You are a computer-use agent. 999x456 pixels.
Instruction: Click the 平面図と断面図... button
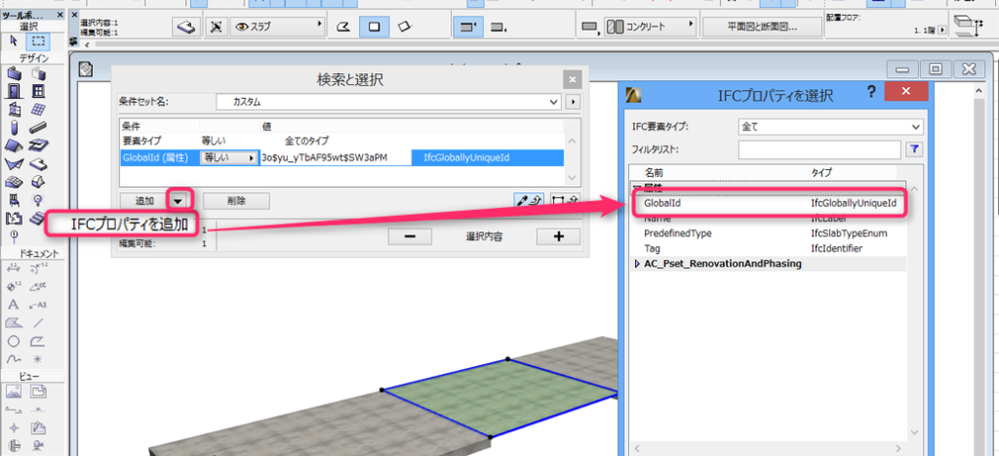click(761, 27)
